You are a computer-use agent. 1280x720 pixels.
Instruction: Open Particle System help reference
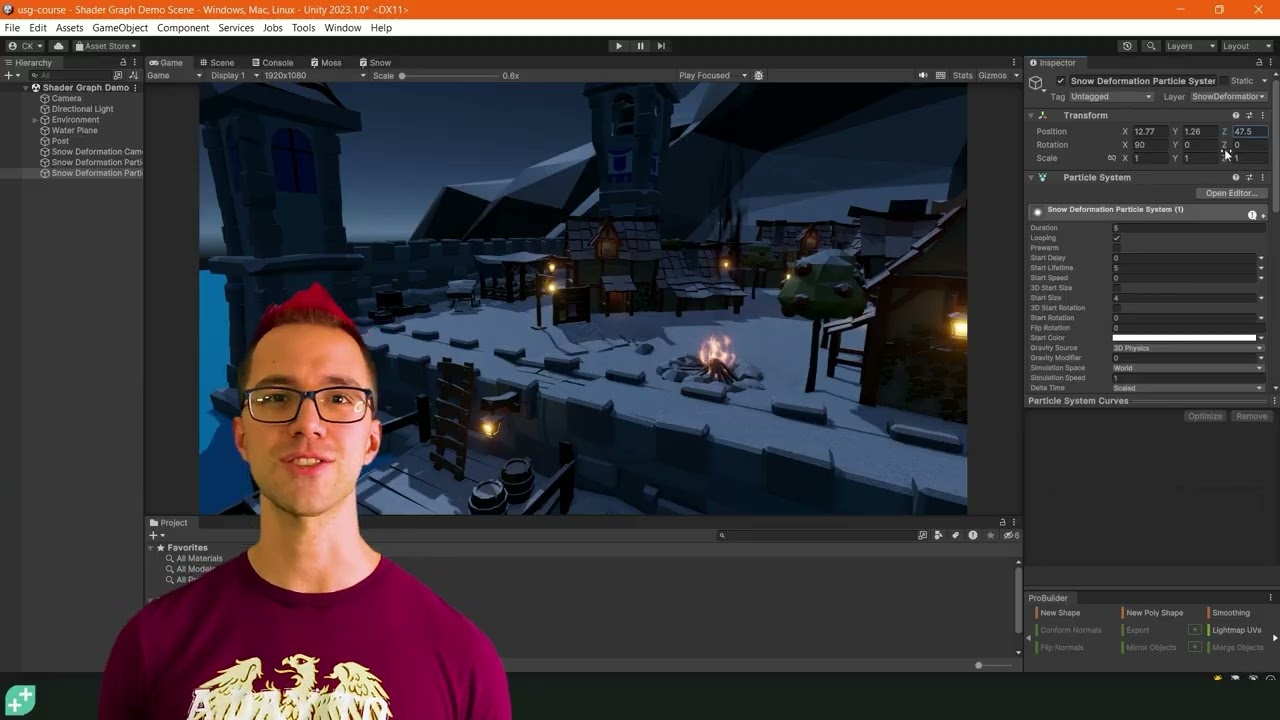(x=1236, y=177)
